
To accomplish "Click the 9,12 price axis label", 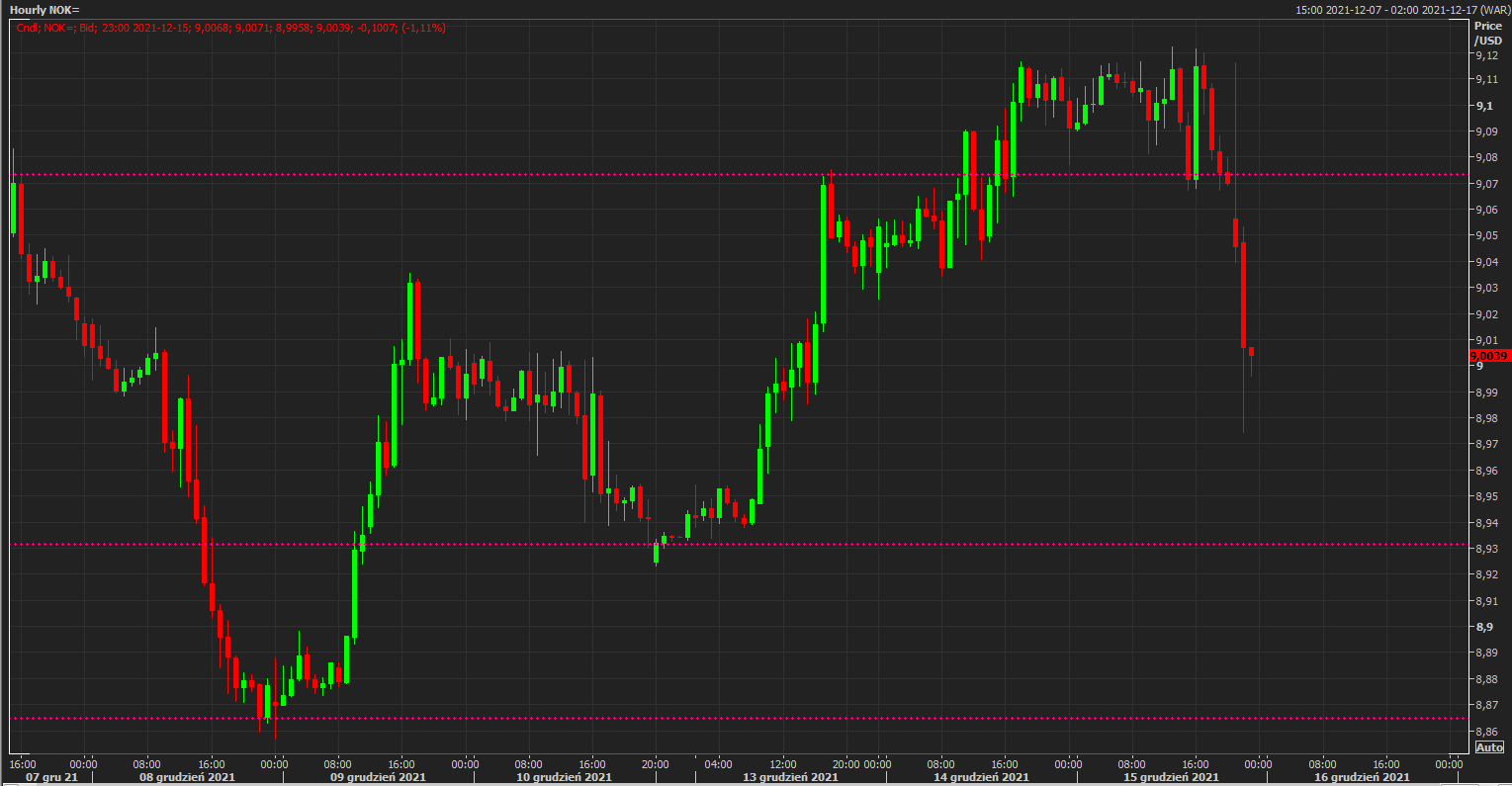I will coord(1485,54).
